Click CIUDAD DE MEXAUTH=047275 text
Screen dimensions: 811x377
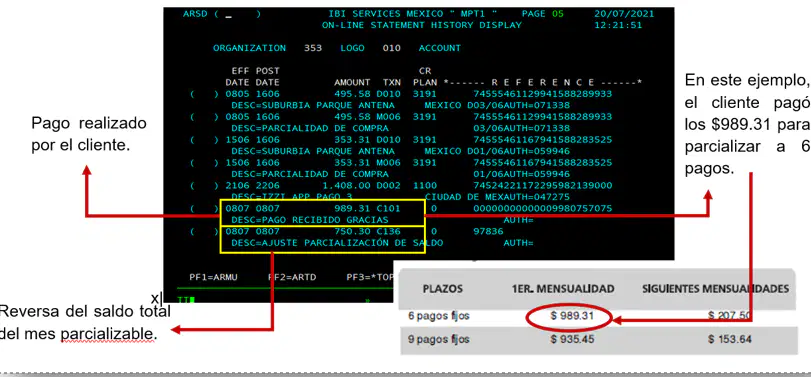[x=497, y=197]
